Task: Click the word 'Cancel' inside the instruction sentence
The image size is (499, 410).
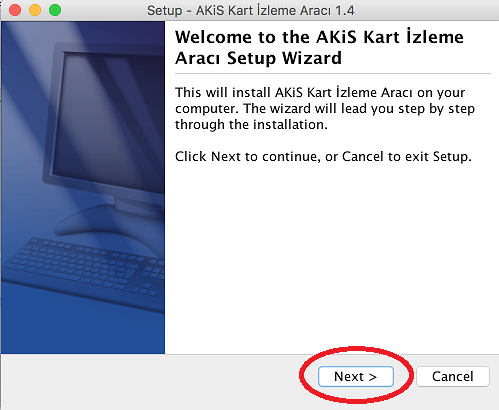Action: pos(363,156)
